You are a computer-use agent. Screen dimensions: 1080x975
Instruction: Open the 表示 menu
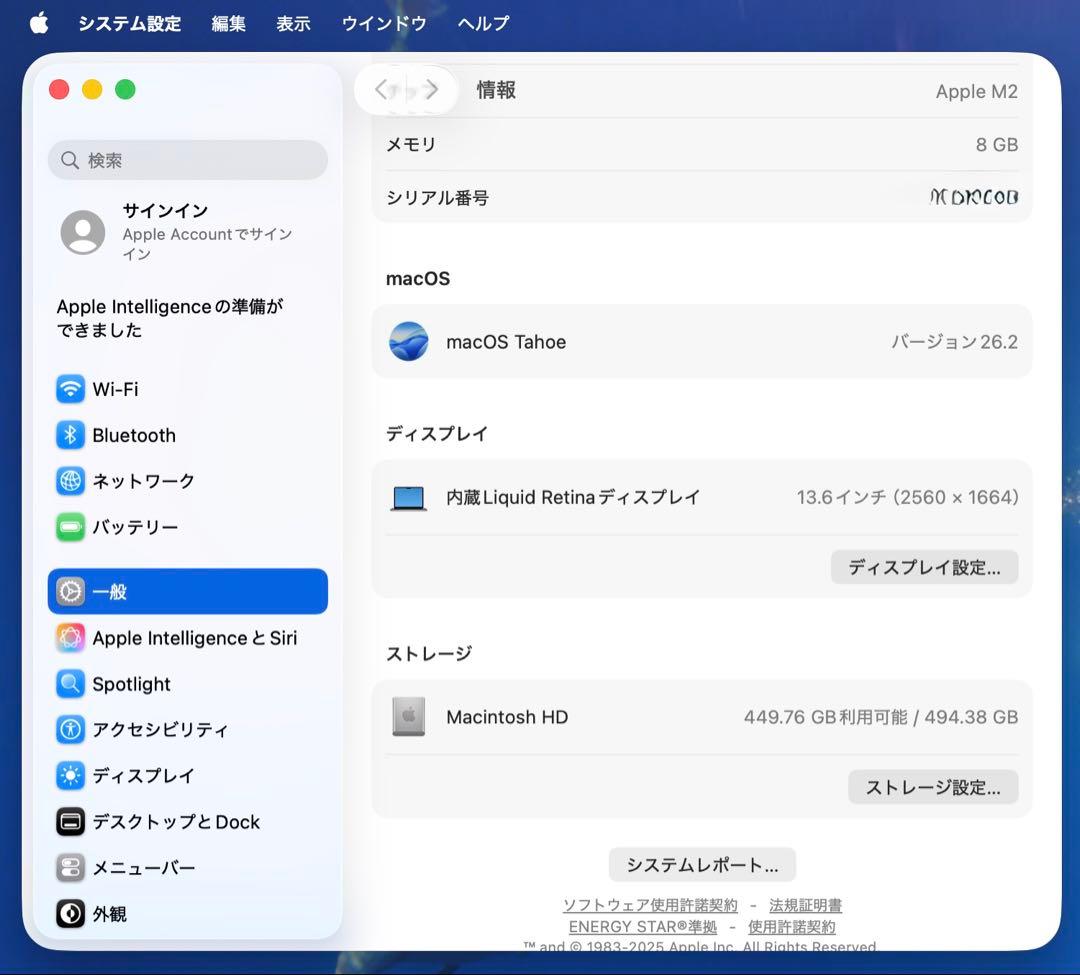pyautogui.click(x=293, y=23)
